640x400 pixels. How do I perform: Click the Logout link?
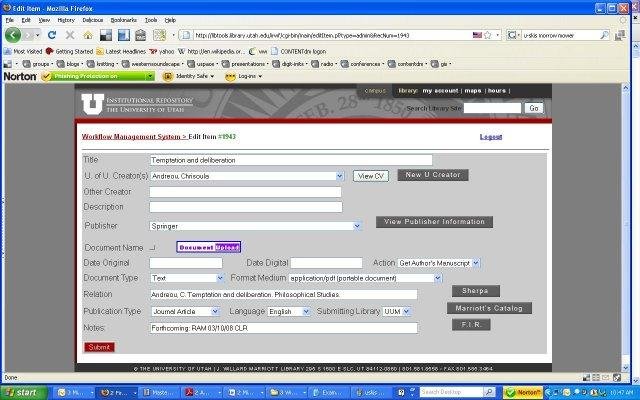pos(491,137)
